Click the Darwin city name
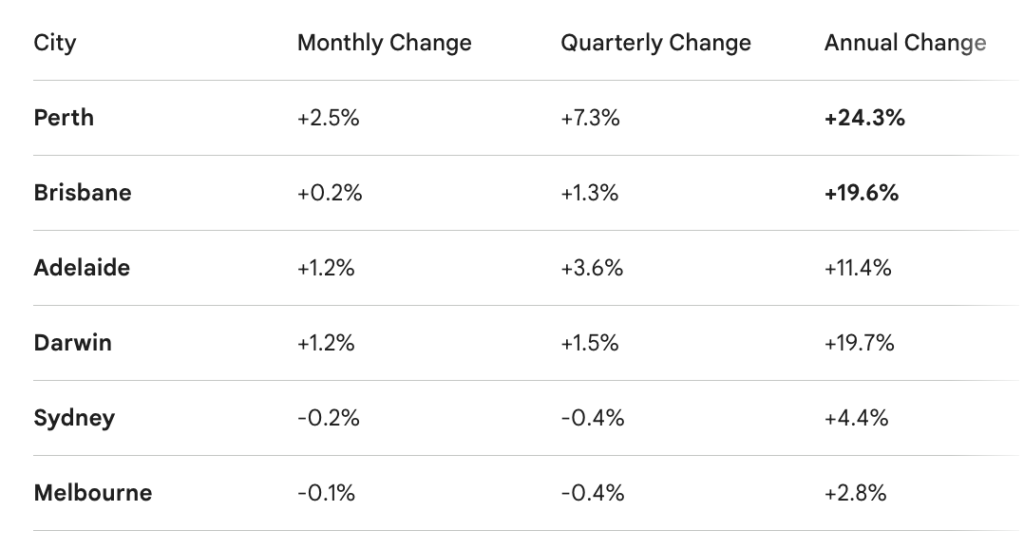 click(x=73, y=343)
